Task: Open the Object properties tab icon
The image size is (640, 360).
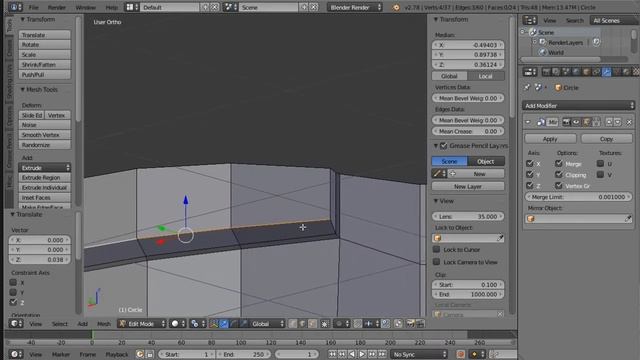Action: click(586, 72)
